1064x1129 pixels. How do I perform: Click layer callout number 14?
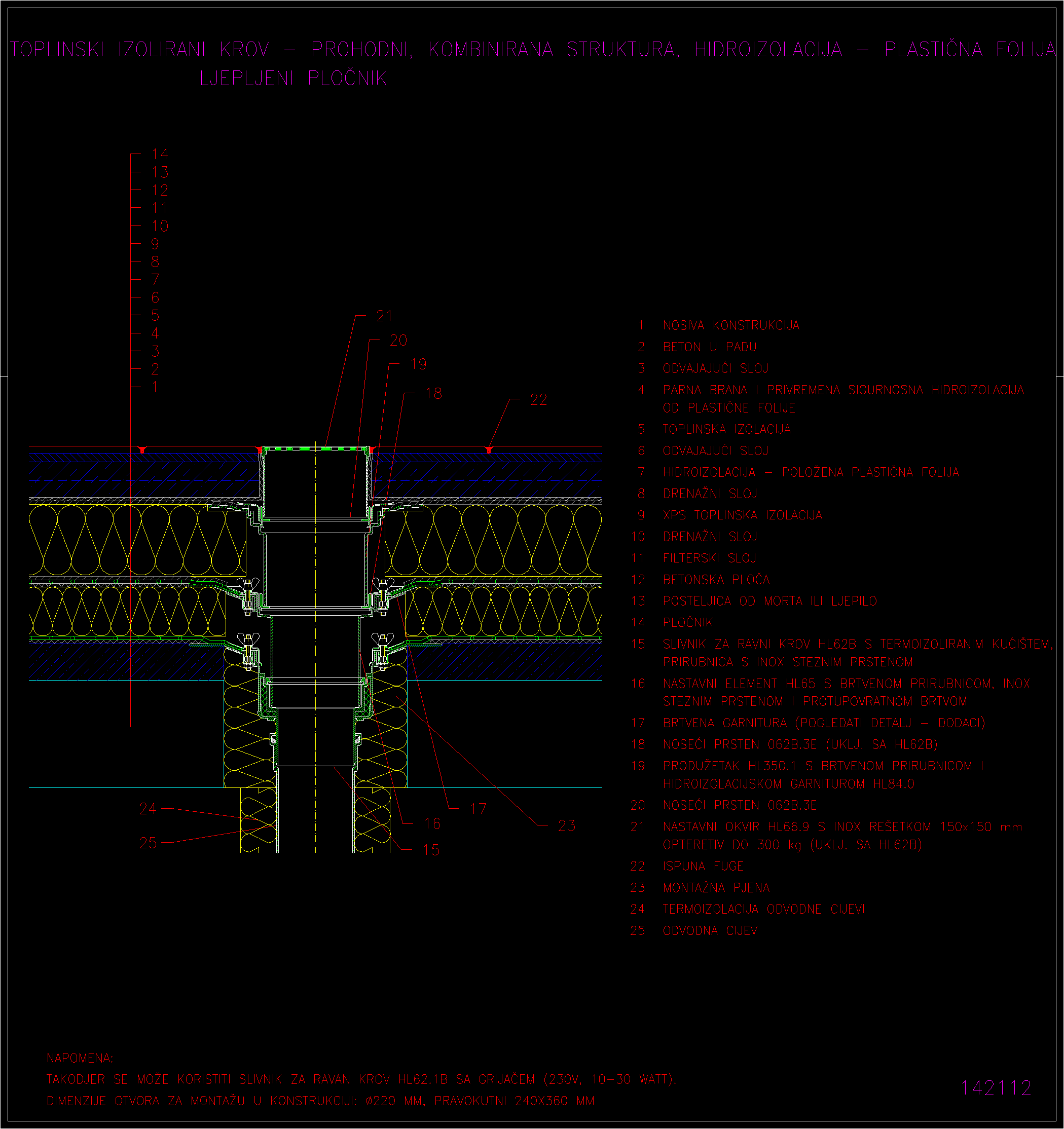(x=160, y=154)
